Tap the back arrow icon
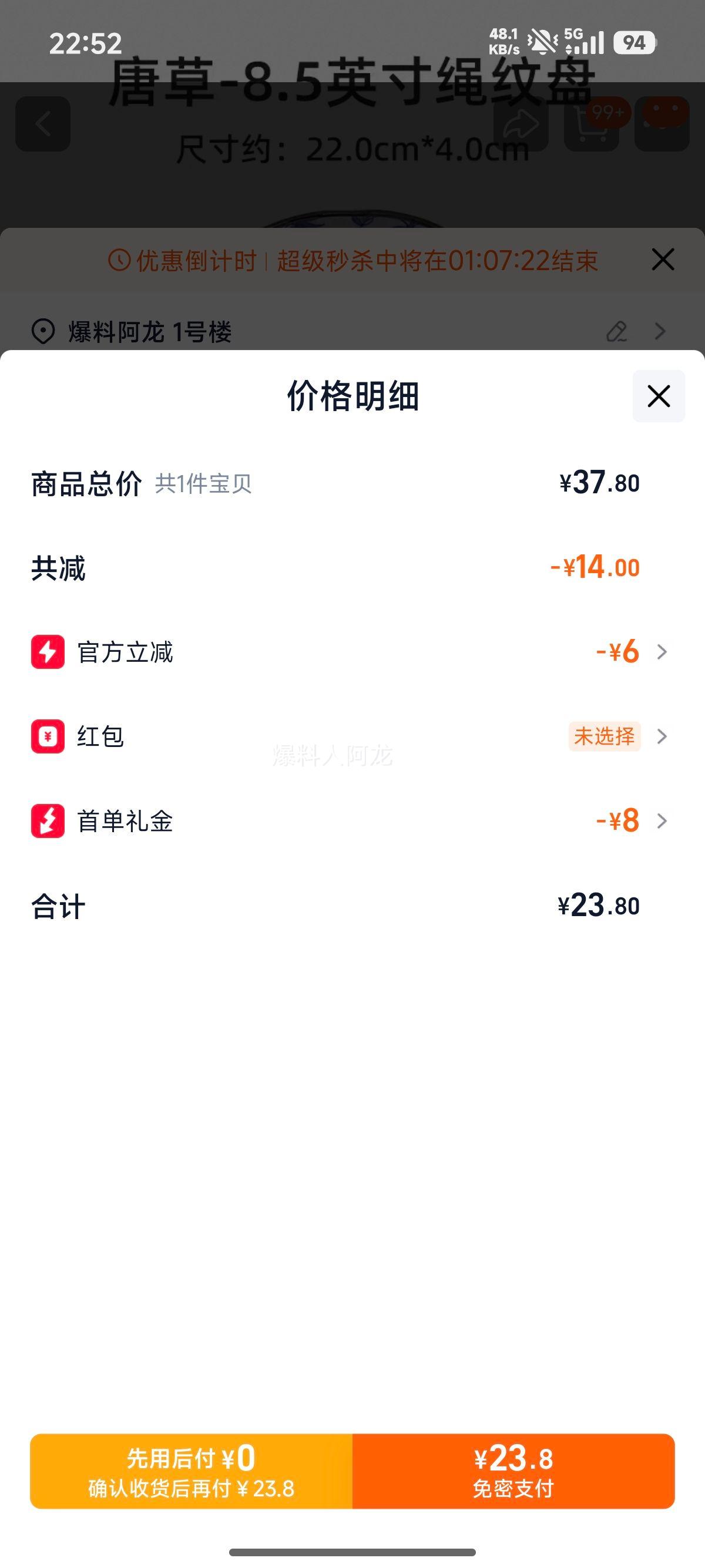This screenshot has height=1568, width=705. click(43, 124)
